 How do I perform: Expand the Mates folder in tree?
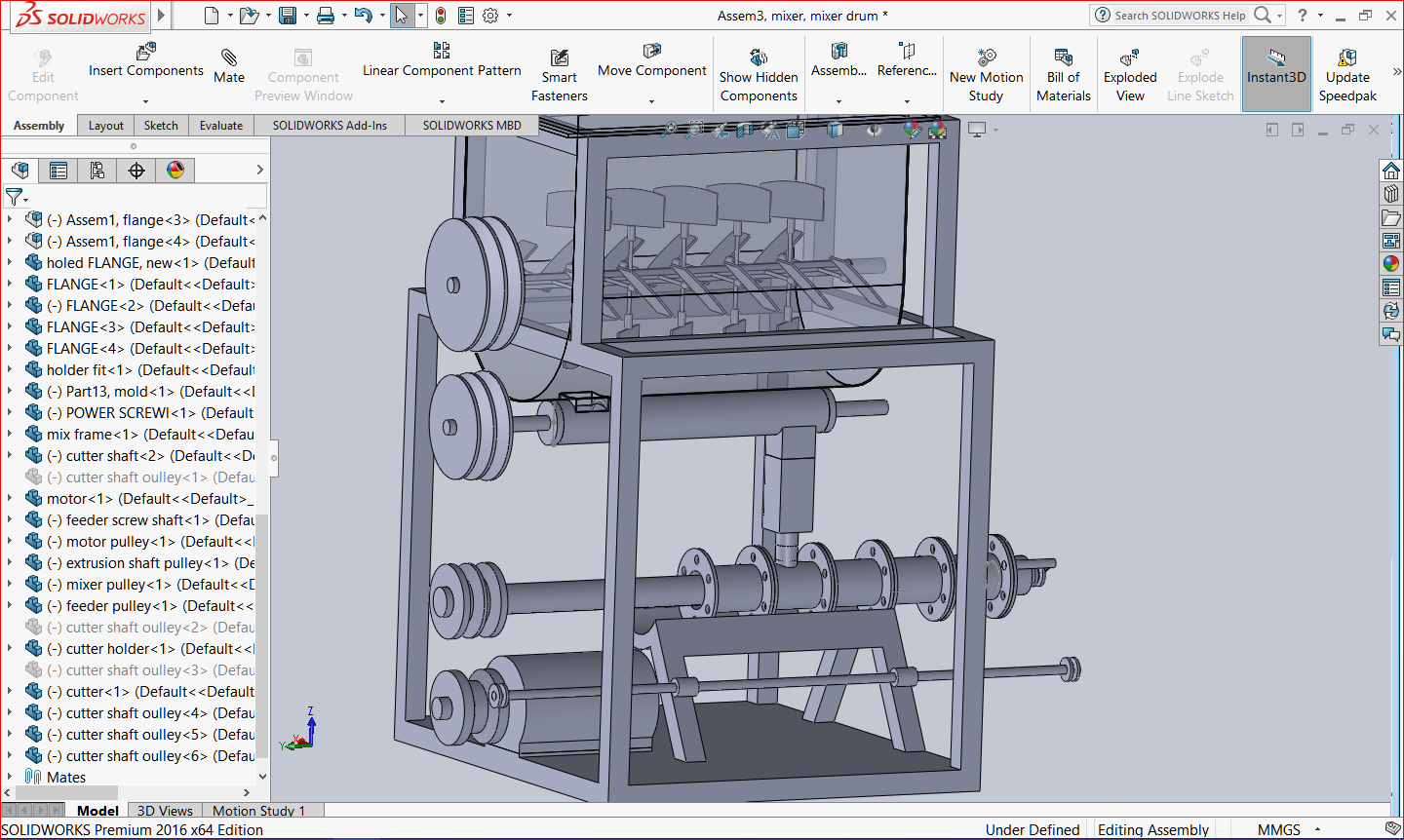tap(10, 777)
